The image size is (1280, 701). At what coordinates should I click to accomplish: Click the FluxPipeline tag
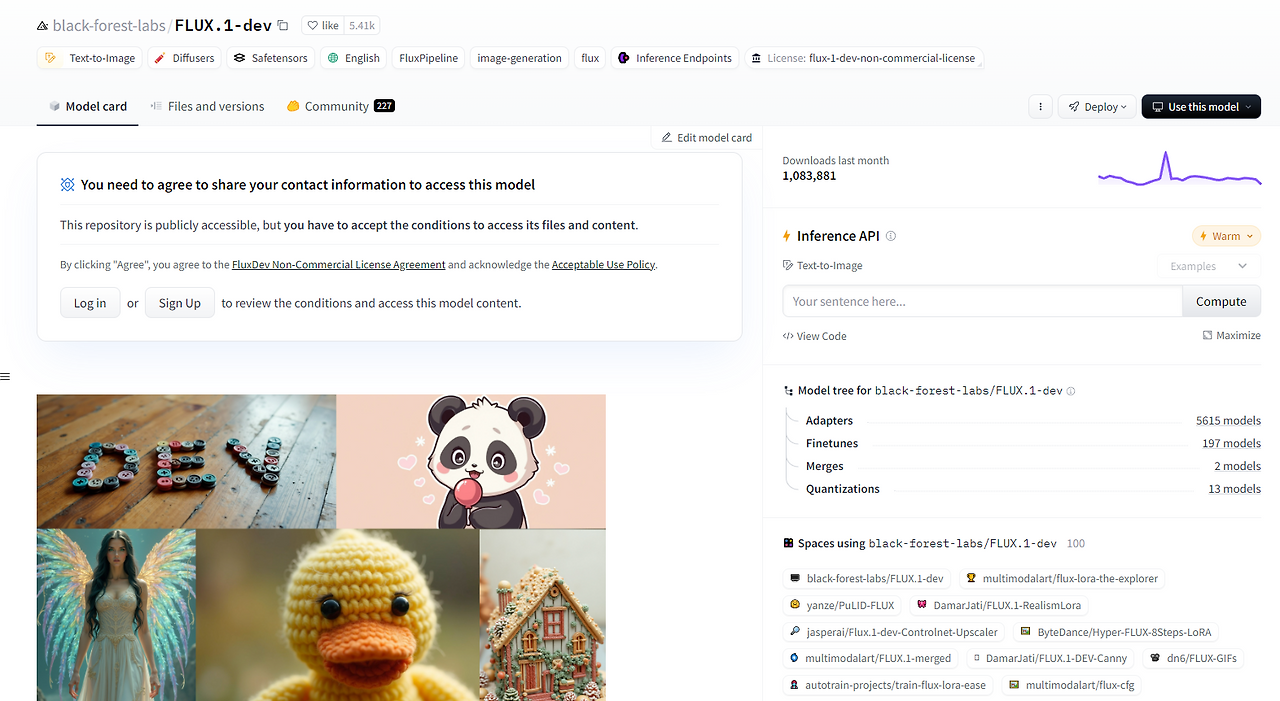click(428, 58)
